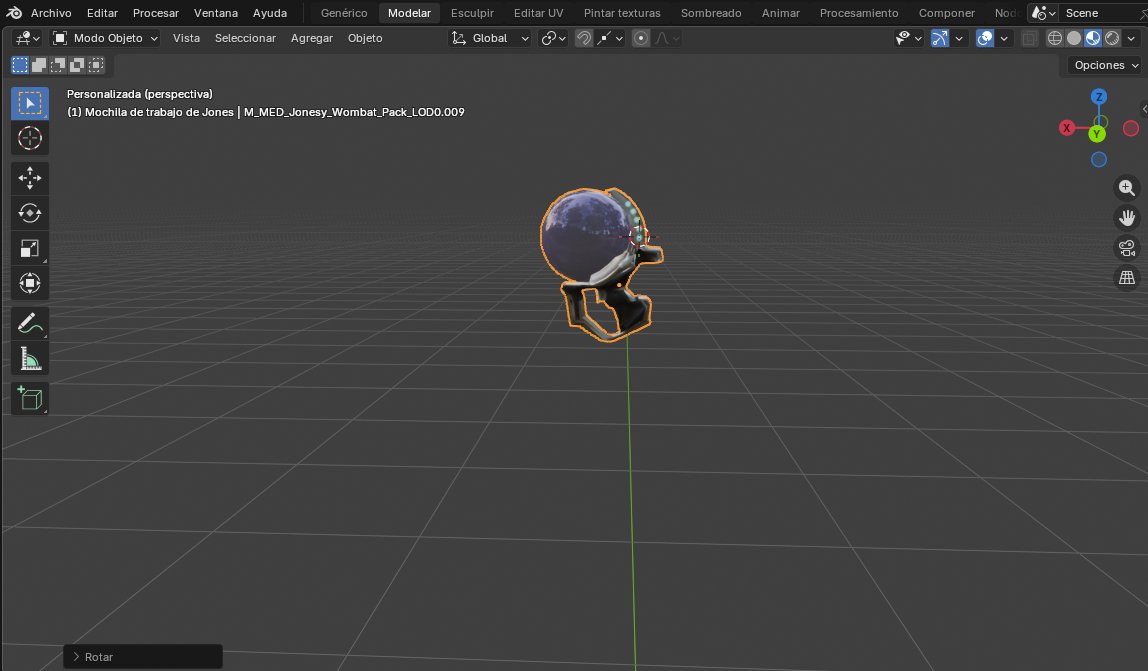This screenshot has width=1148, height=671.
Task: Toggle snapping magnet
Action: tap(584, 38)
